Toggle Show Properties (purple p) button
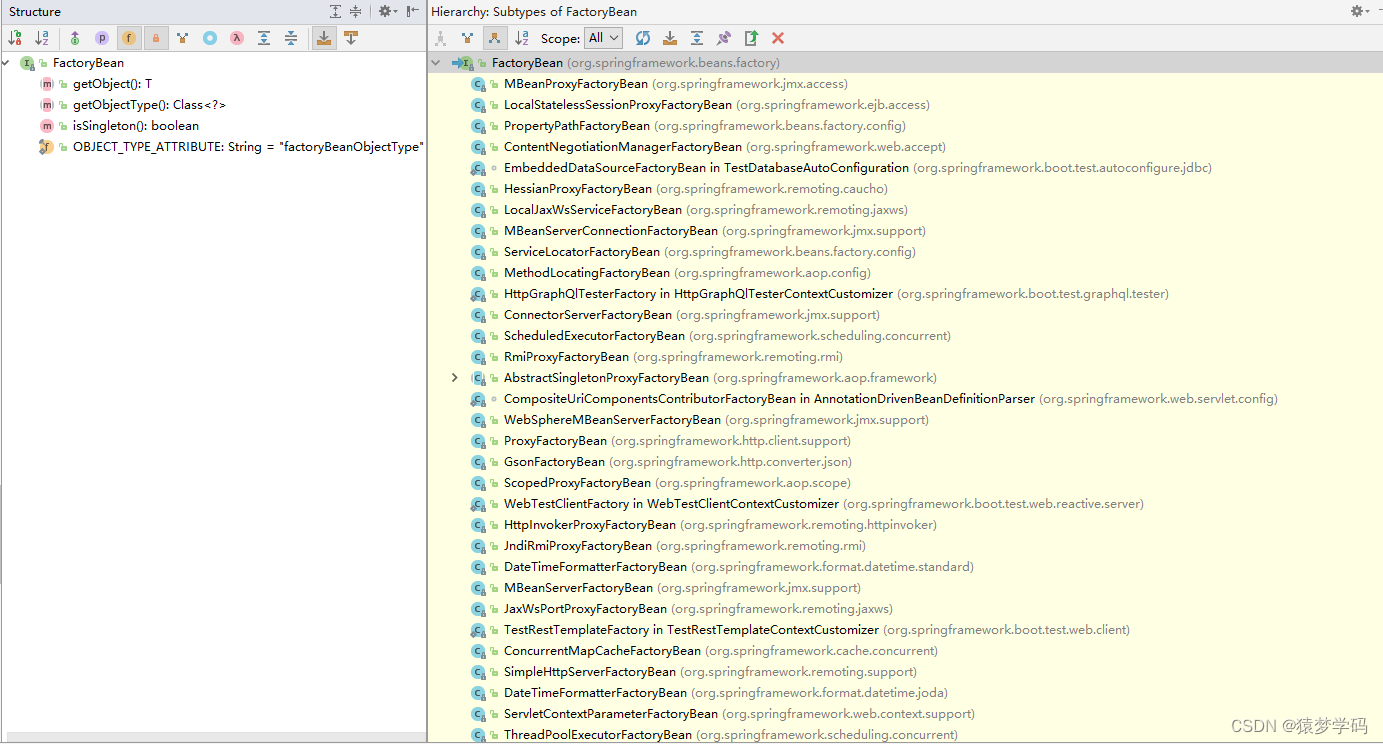The width and height of the screenshot is (1383, 744). (102, 38)
